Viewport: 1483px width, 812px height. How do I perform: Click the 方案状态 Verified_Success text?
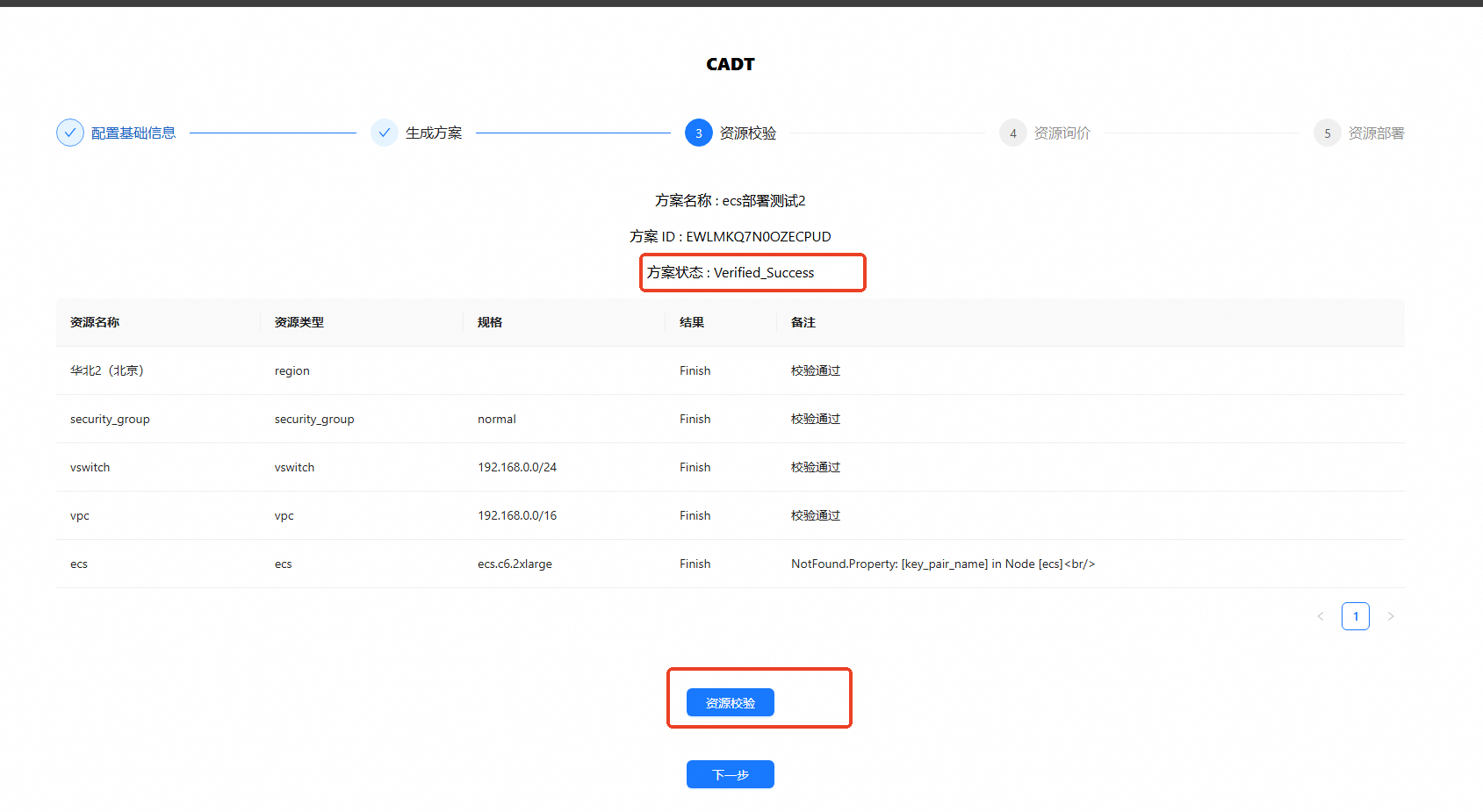tap(731, 273)
